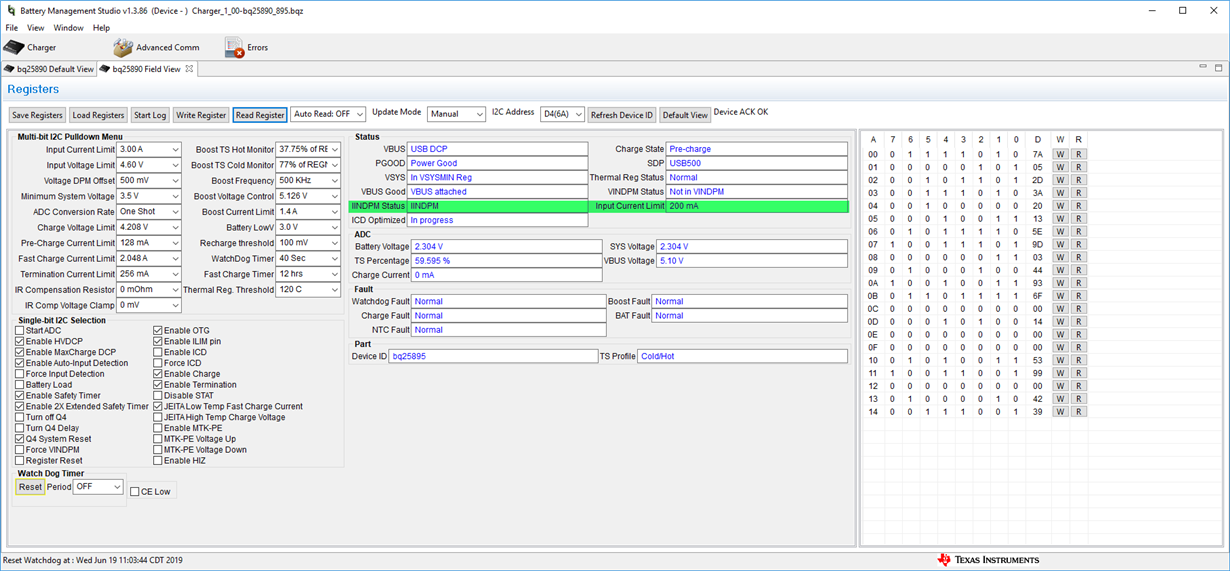Uncheck Enable Termination
1230x571 pixels.
click(158, 385)
